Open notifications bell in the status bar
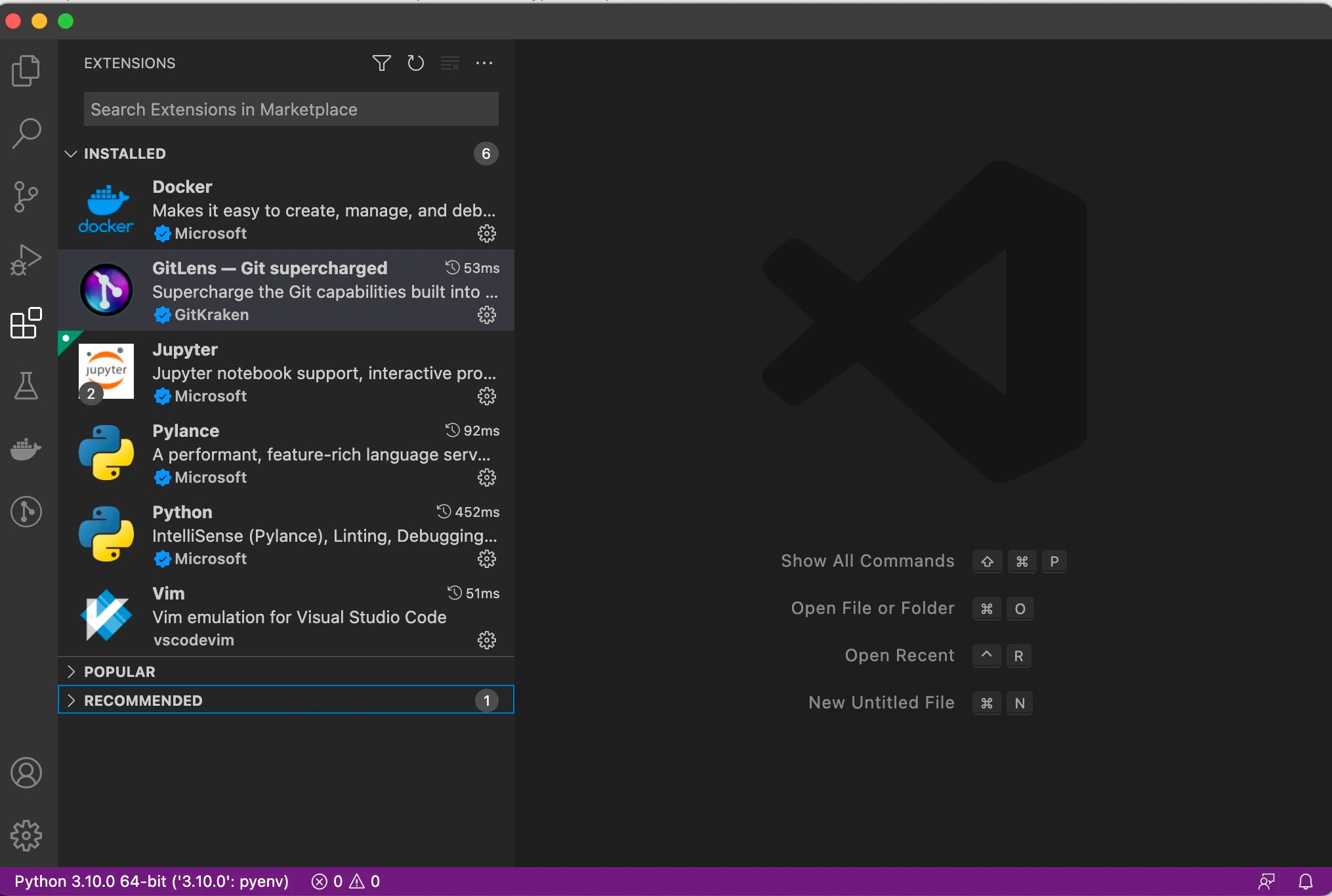 1306,881
